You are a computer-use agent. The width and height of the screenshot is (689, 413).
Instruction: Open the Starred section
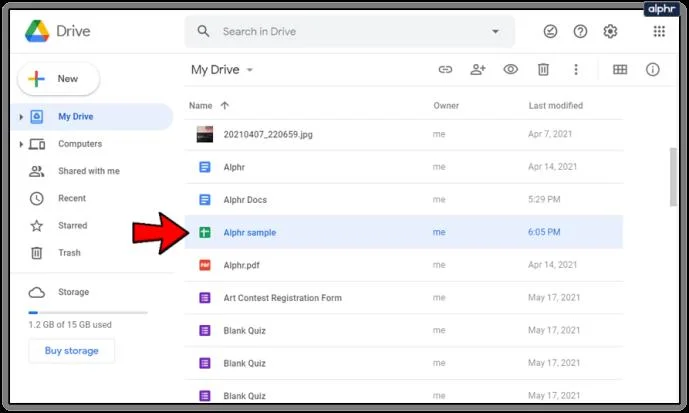click(x=73, y=225)
